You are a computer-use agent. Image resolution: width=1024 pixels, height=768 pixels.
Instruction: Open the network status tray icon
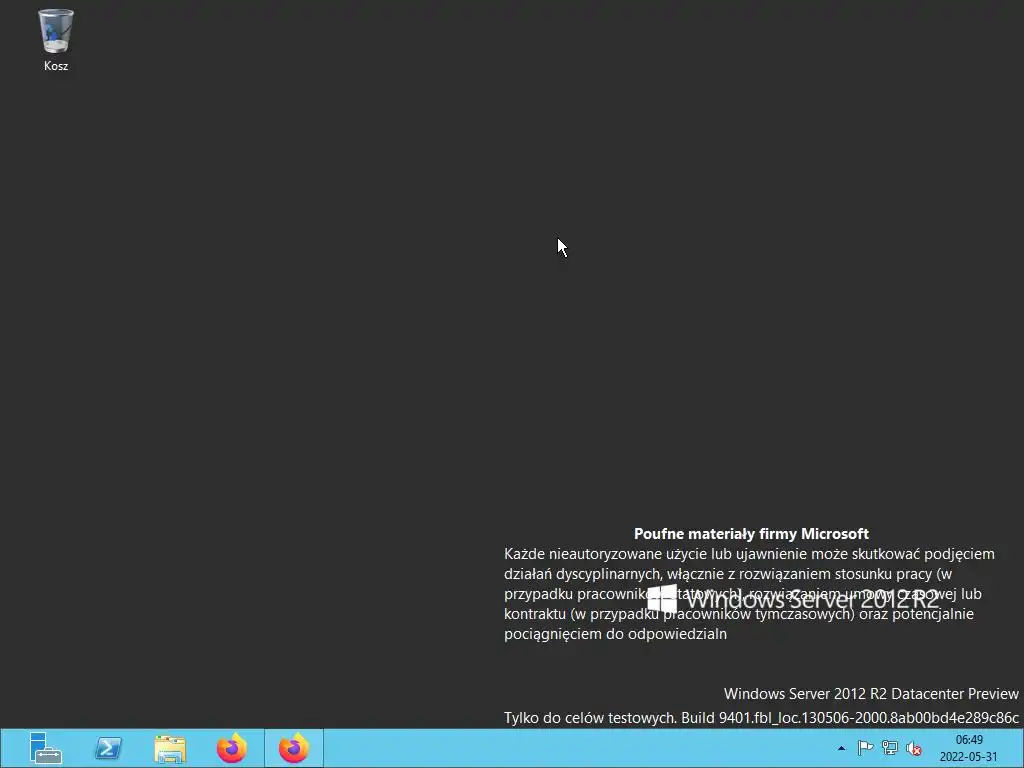(x=889, y=748)
